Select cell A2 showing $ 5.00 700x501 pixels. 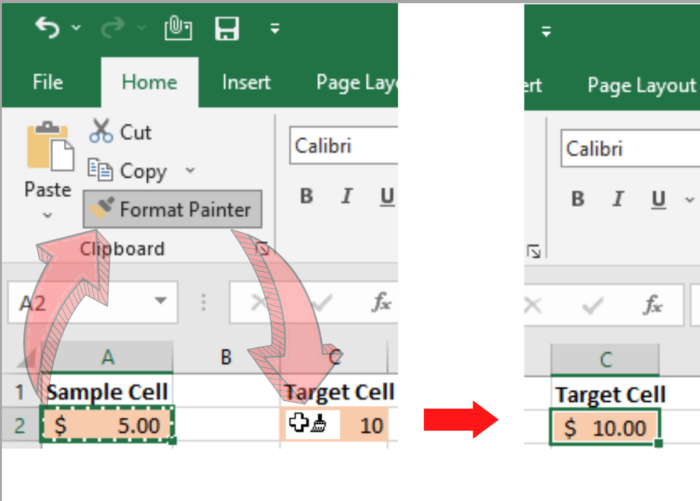[107, 425]
